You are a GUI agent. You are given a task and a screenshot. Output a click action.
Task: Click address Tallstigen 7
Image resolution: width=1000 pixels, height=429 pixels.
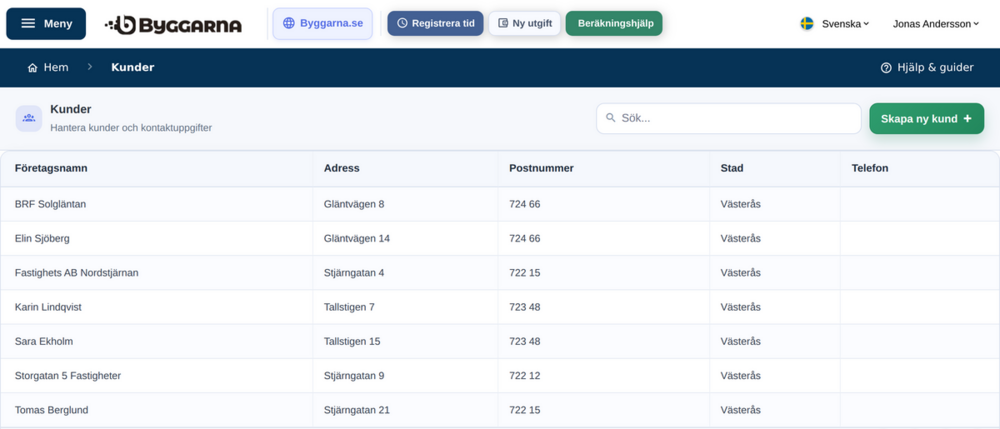coord(349,307)
